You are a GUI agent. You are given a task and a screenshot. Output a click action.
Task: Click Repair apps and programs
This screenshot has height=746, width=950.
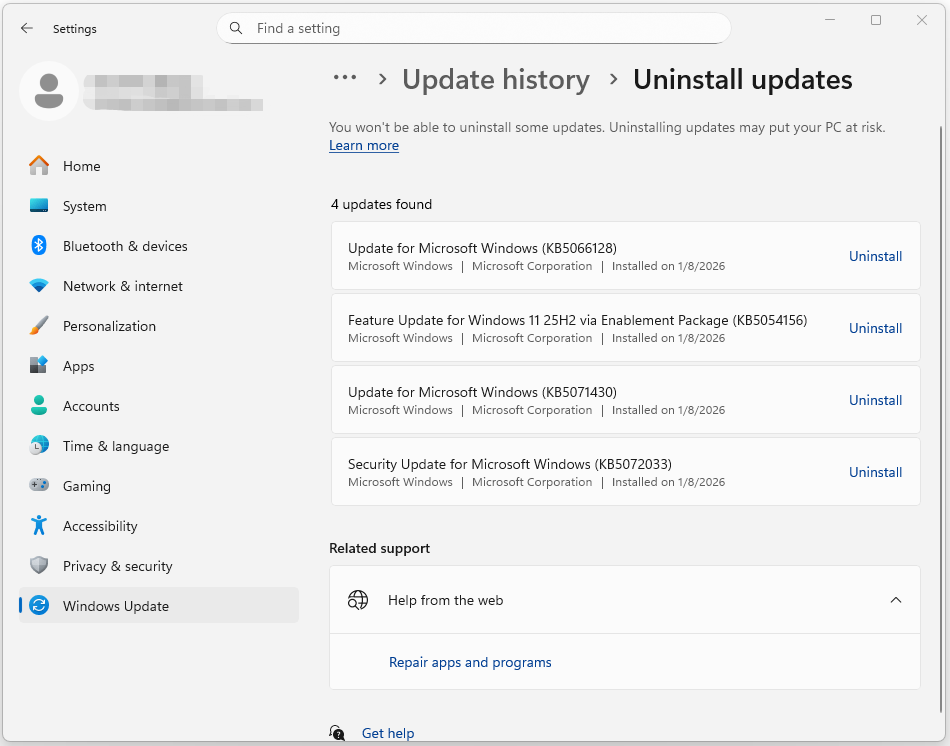click(x=470, y=662)
